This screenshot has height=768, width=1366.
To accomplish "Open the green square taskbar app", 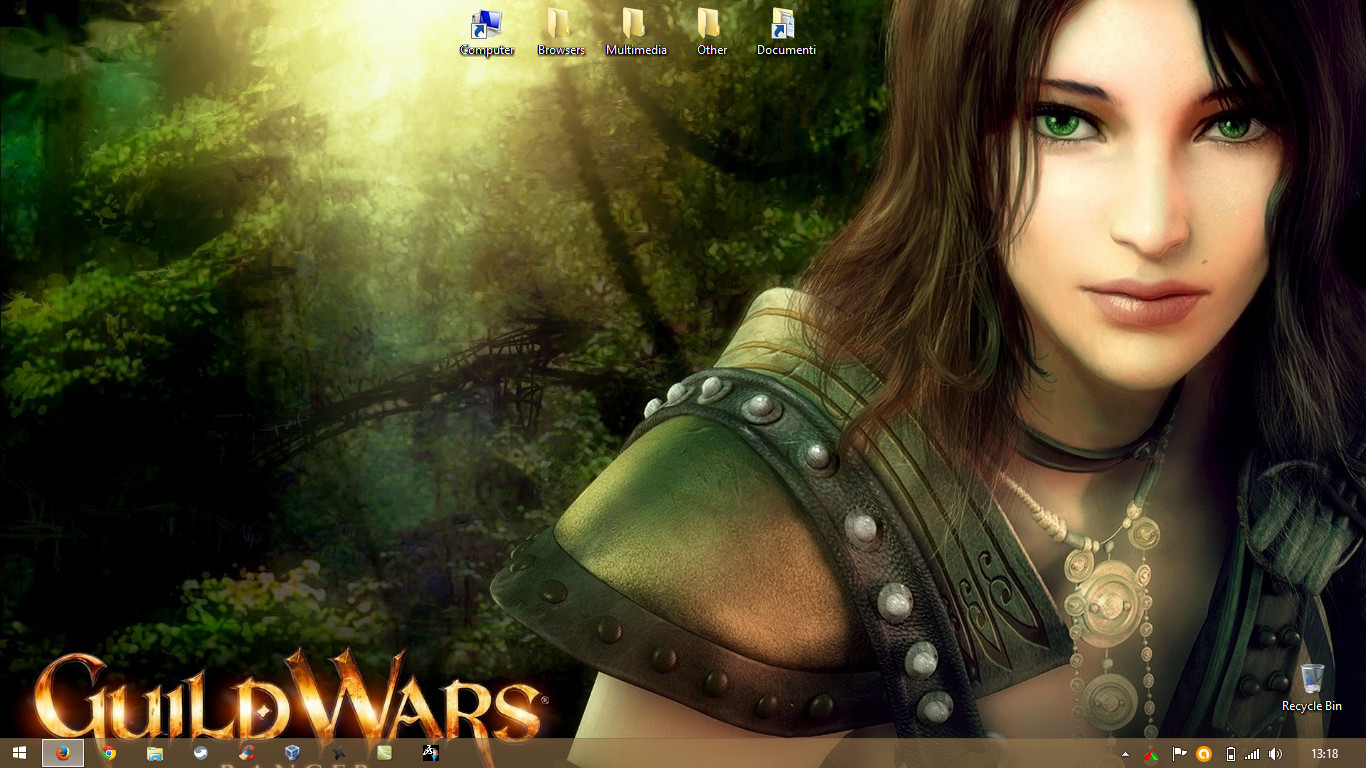I will pyautogui.click(x=384, y=753).
